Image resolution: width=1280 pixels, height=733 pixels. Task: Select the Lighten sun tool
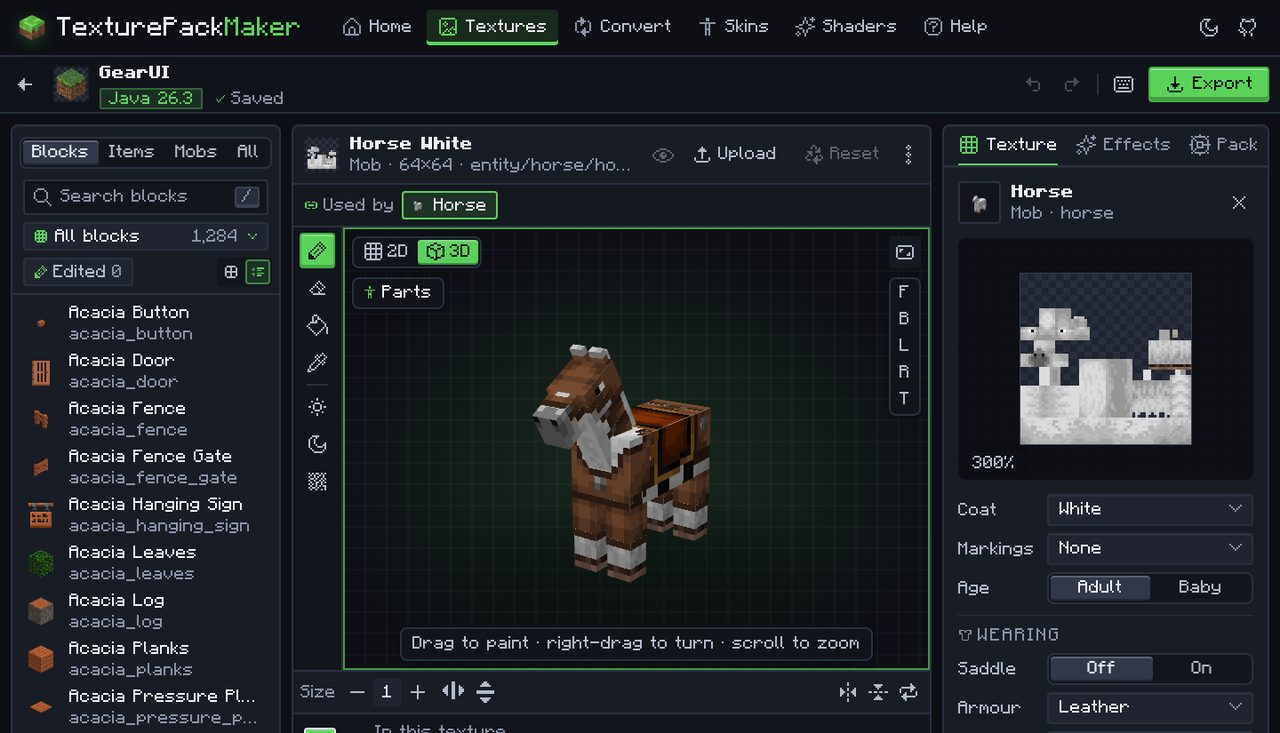pos(317,407)
